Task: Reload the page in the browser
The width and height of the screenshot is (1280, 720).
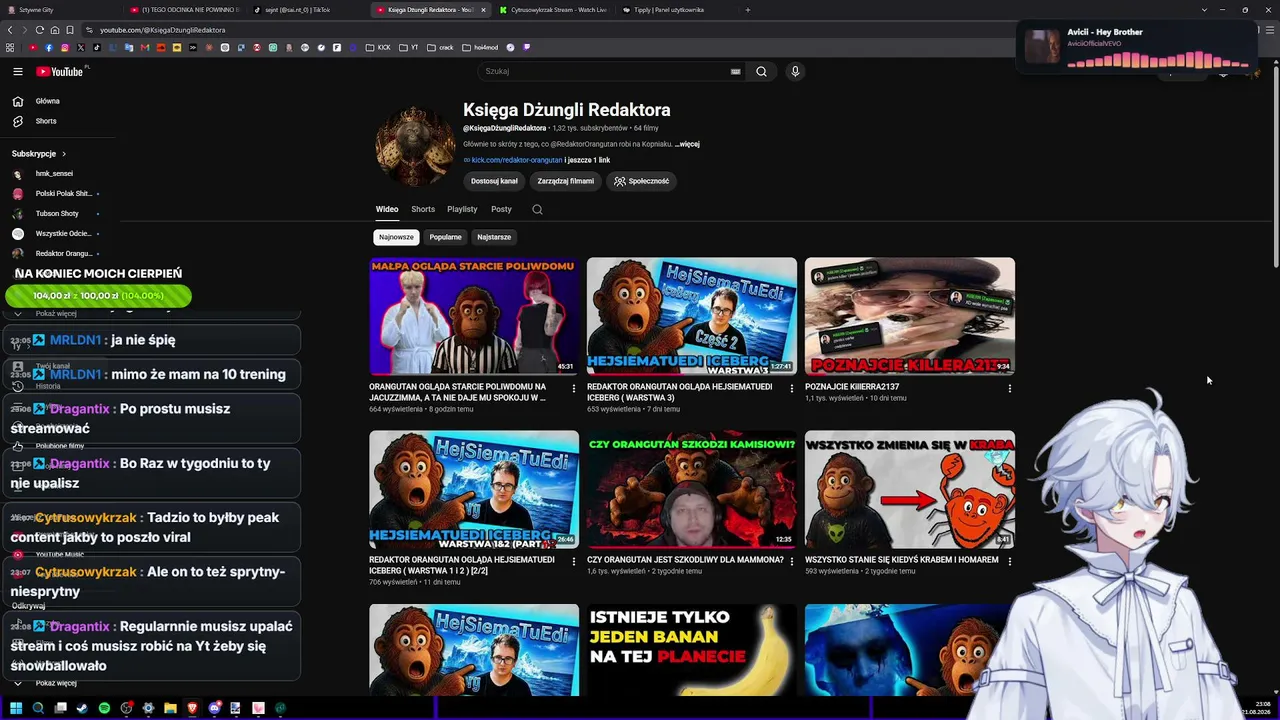Action: [x=39, y=30]
